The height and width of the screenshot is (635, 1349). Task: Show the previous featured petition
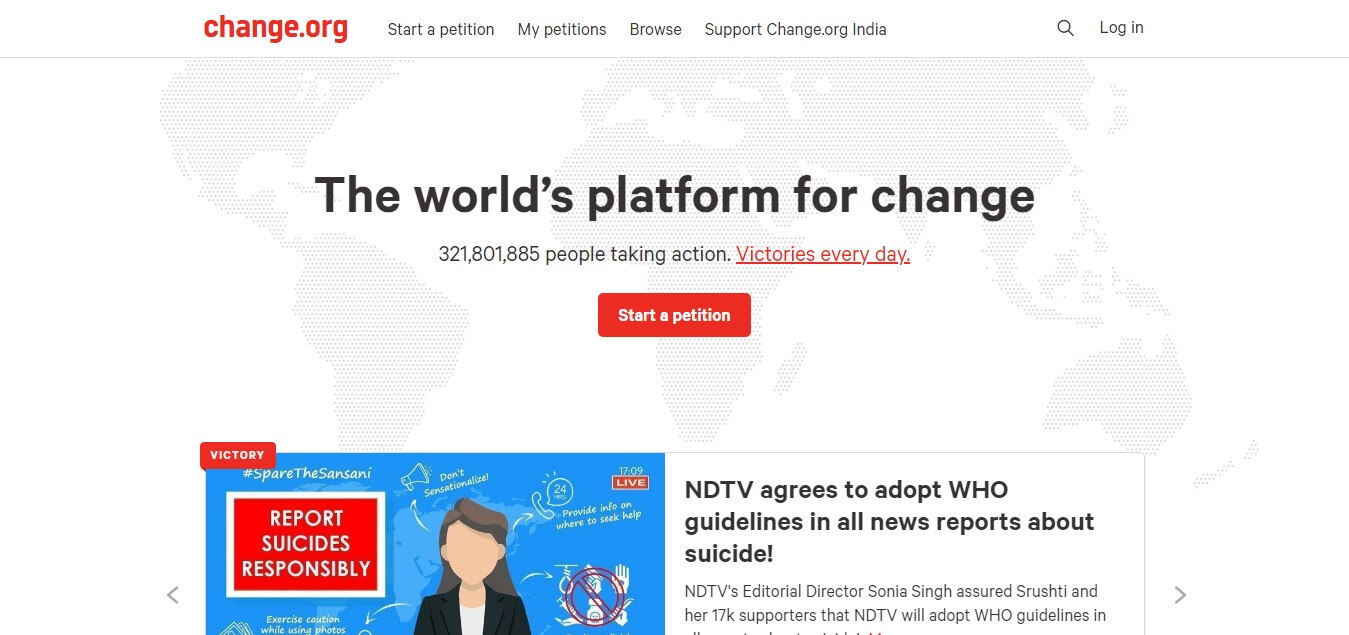click(173, 595)
